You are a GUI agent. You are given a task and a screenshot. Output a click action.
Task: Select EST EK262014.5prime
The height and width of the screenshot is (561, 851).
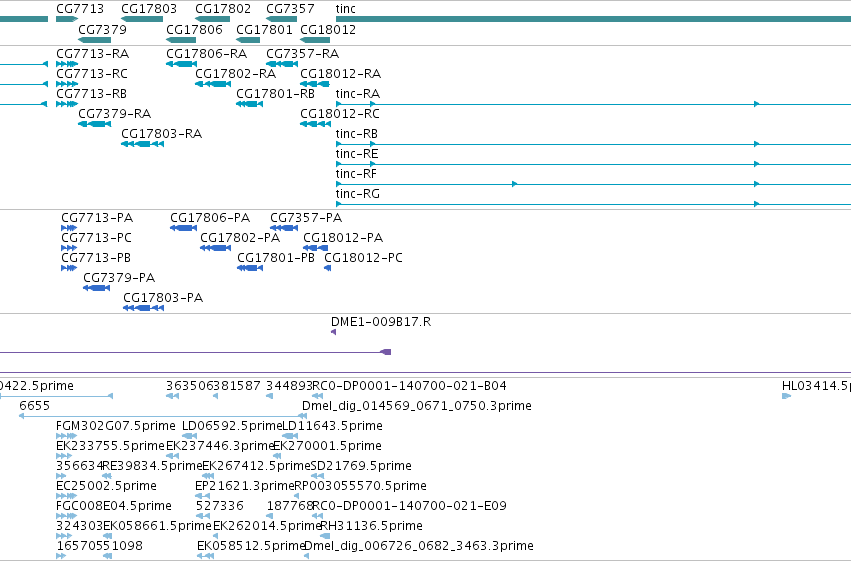pos(268,526)
